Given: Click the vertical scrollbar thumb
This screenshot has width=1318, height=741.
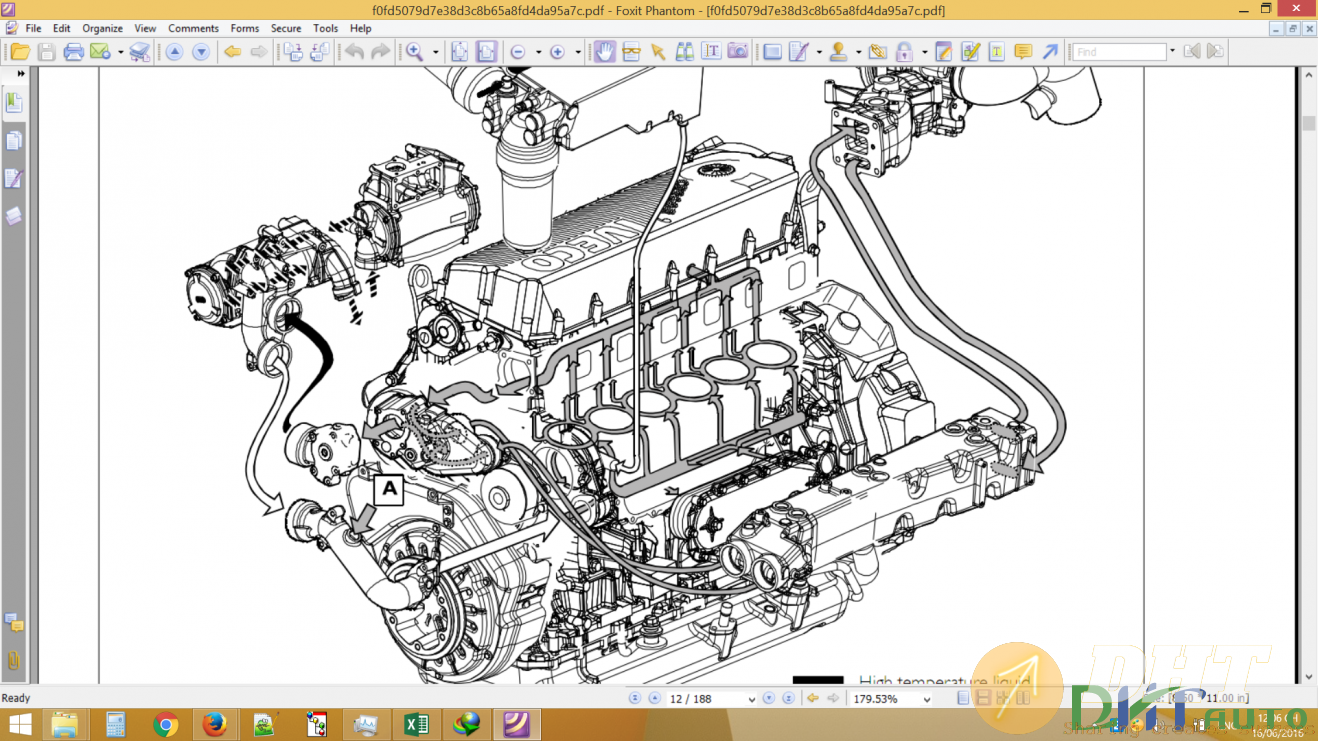Looking at the screenshot, I should point(1309,123).
